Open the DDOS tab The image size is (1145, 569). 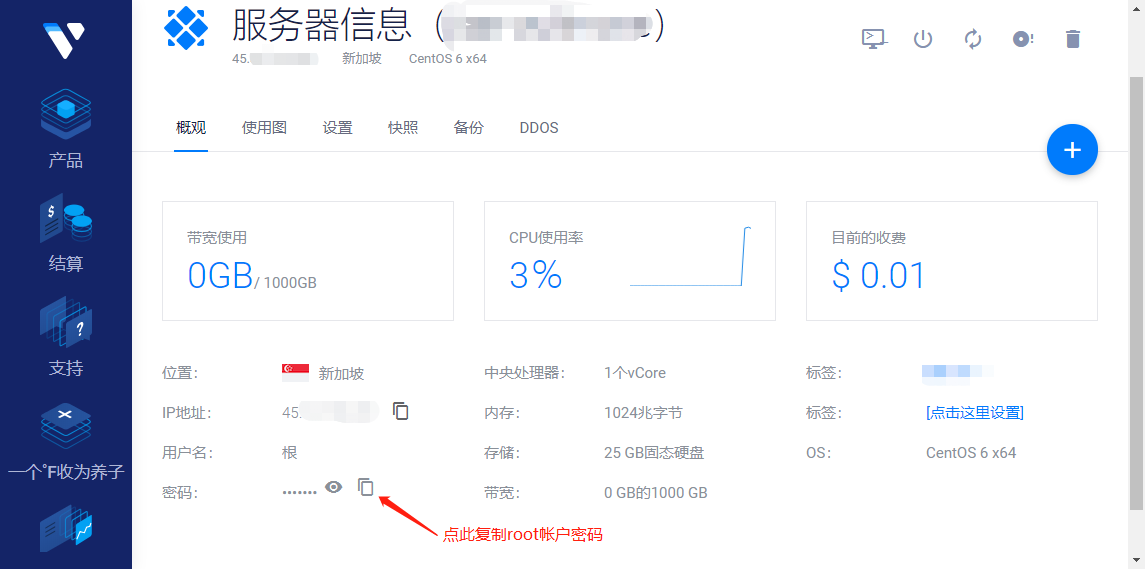click(539, 128)
